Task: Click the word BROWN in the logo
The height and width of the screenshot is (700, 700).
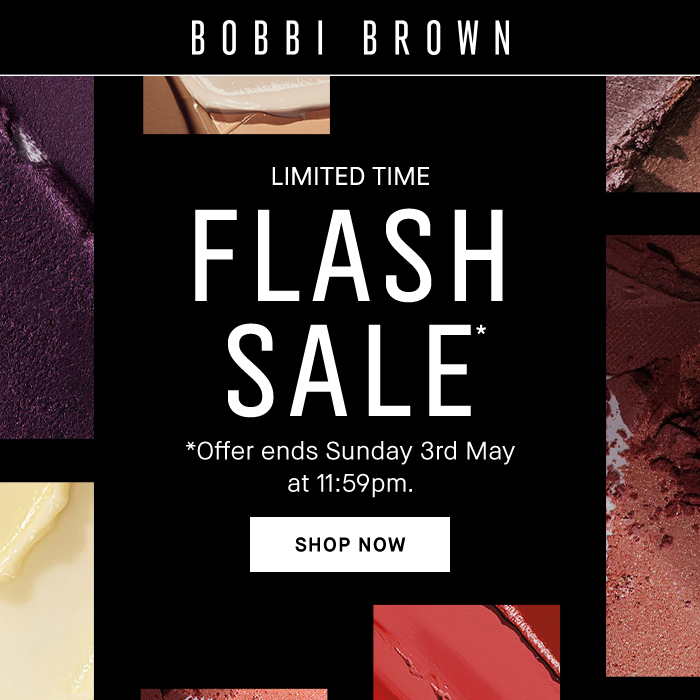Action: click(437, 38)
